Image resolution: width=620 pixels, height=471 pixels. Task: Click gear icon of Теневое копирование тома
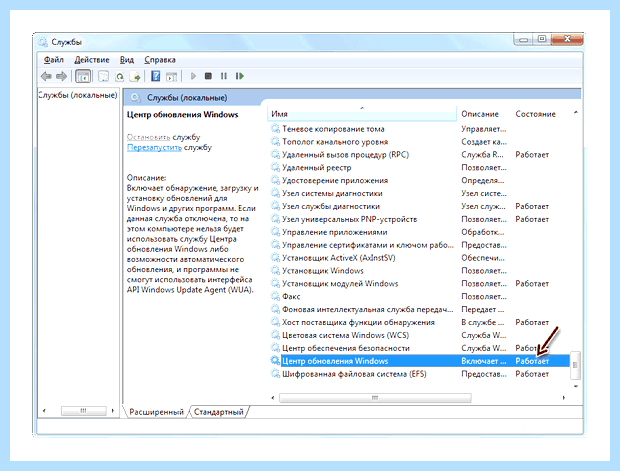point(275,129)
